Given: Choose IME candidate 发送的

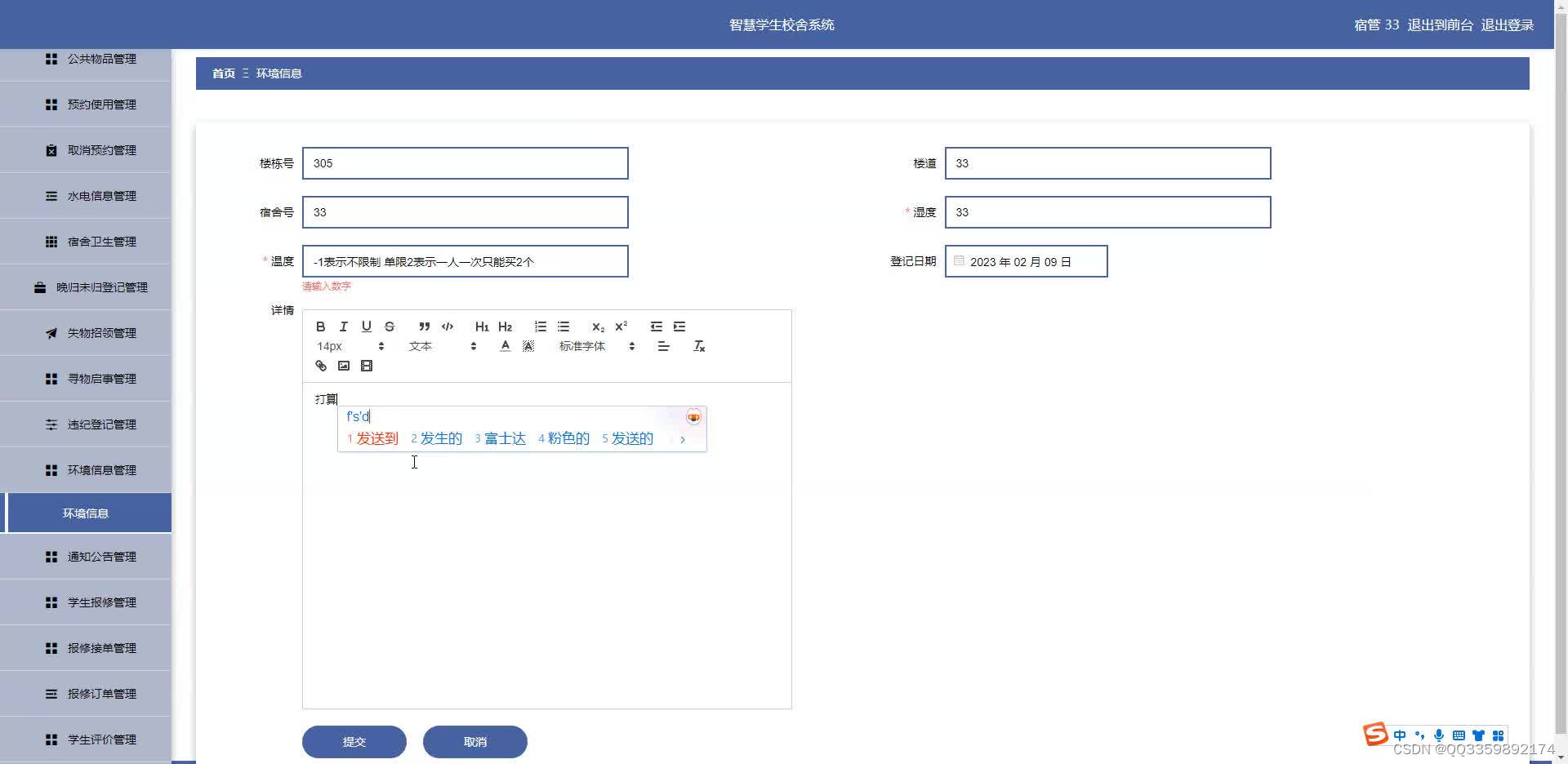Looking at the screenshot, I should click(628, 438).
